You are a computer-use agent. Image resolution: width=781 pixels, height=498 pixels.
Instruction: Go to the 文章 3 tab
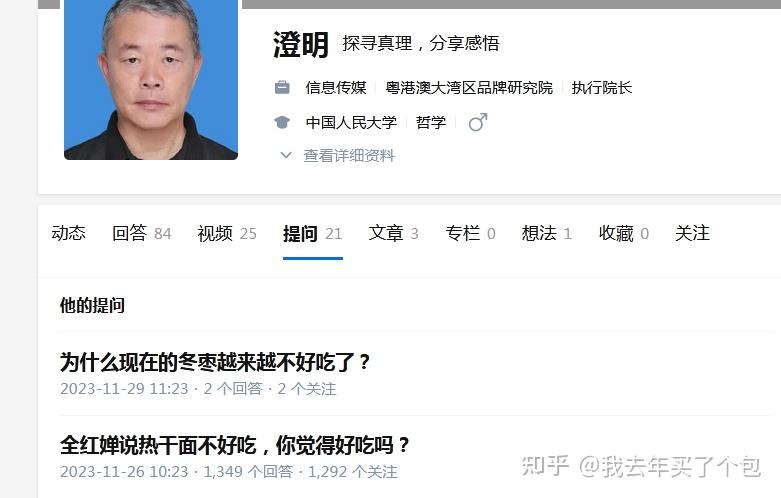click(393, 233)
